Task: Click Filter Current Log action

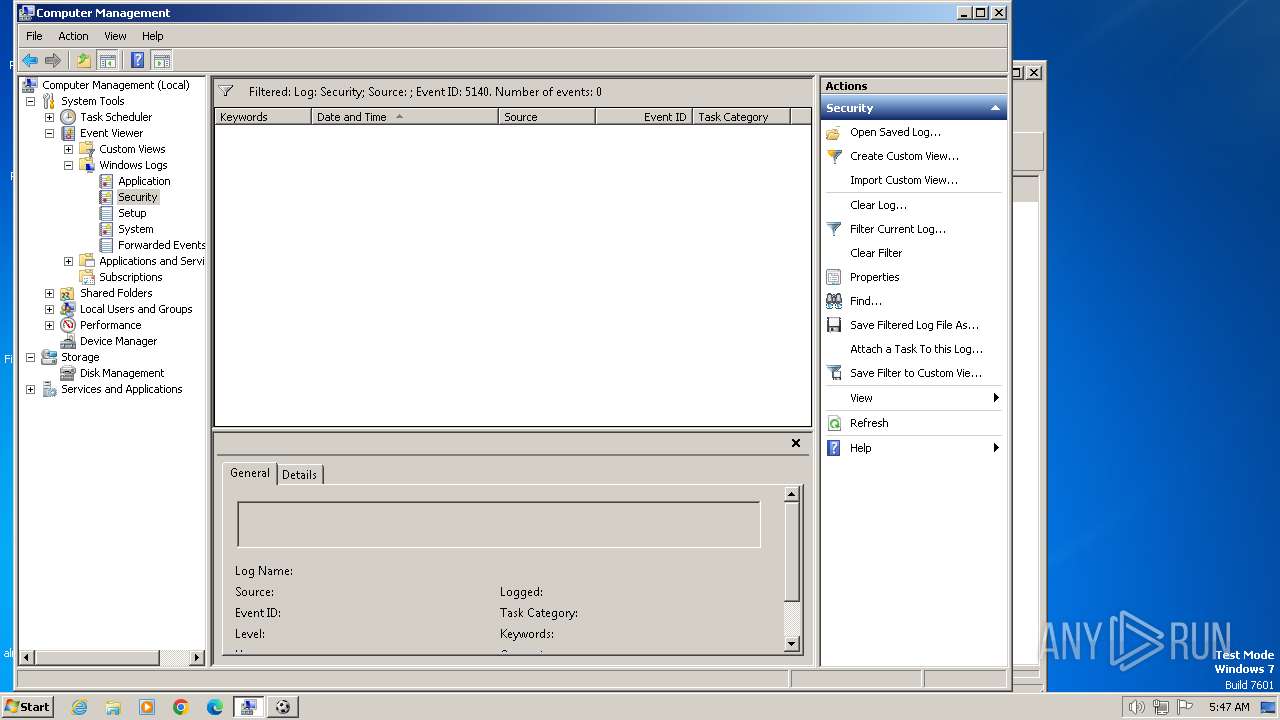Action: pos(897,229)
